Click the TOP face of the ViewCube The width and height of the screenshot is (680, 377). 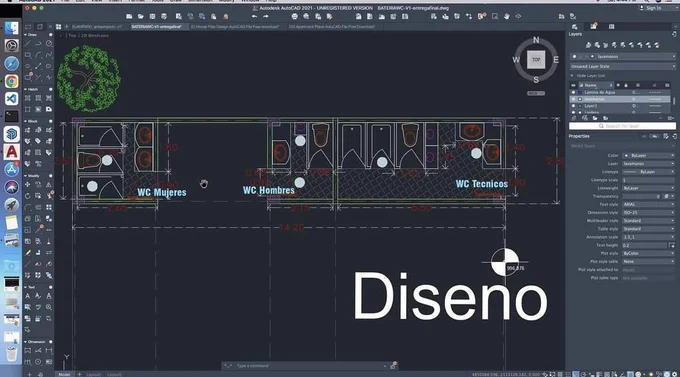[x=536, y=60]
